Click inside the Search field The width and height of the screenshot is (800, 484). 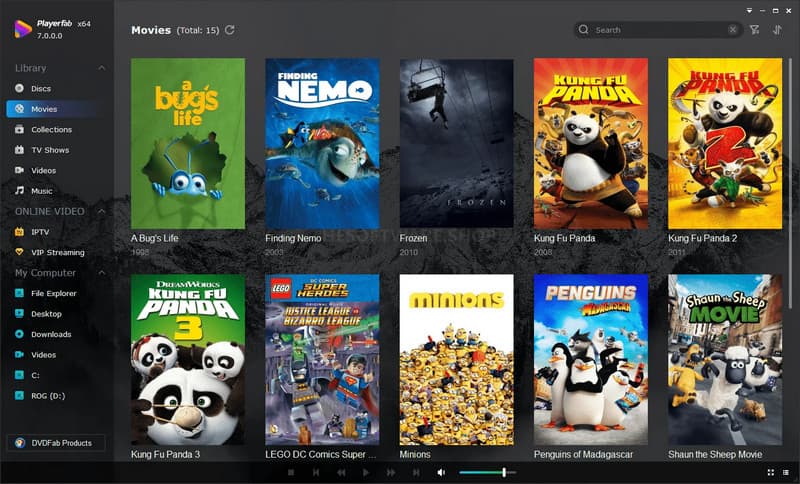click(658, 30)
